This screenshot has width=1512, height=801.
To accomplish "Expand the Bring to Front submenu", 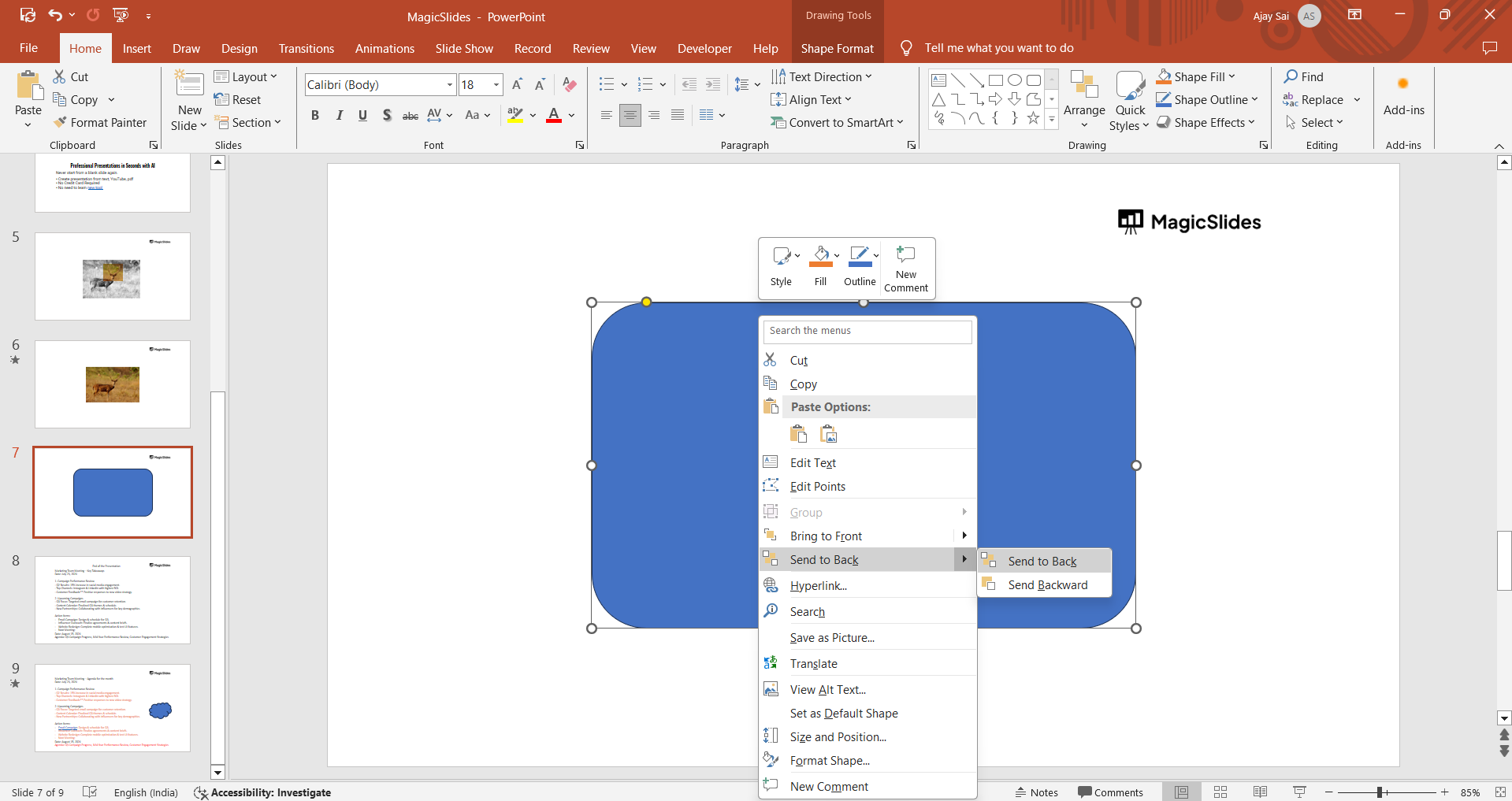I will [964, 536].
